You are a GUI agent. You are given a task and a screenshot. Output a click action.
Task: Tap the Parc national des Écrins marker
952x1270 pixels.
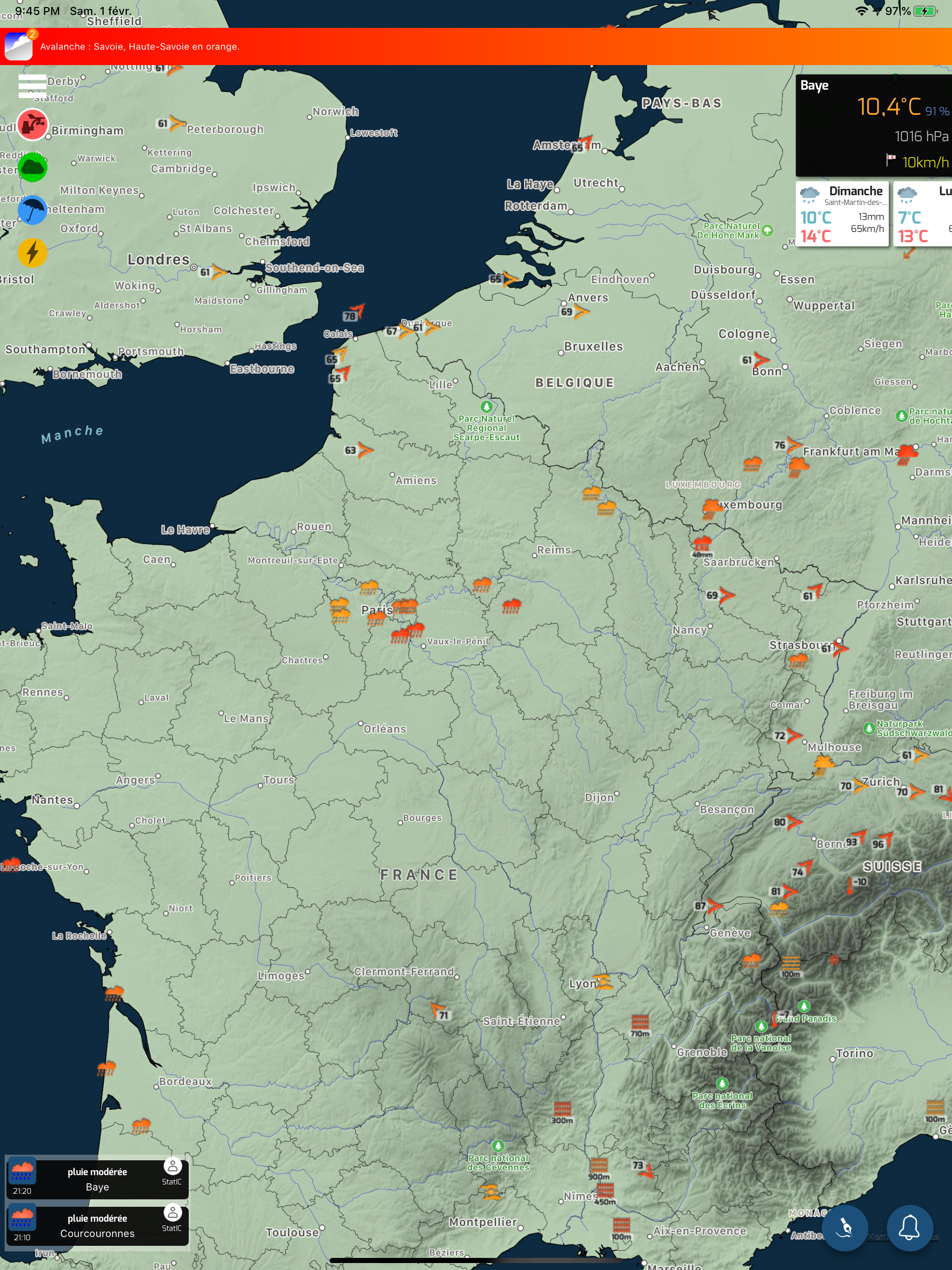click(722, 1084)
